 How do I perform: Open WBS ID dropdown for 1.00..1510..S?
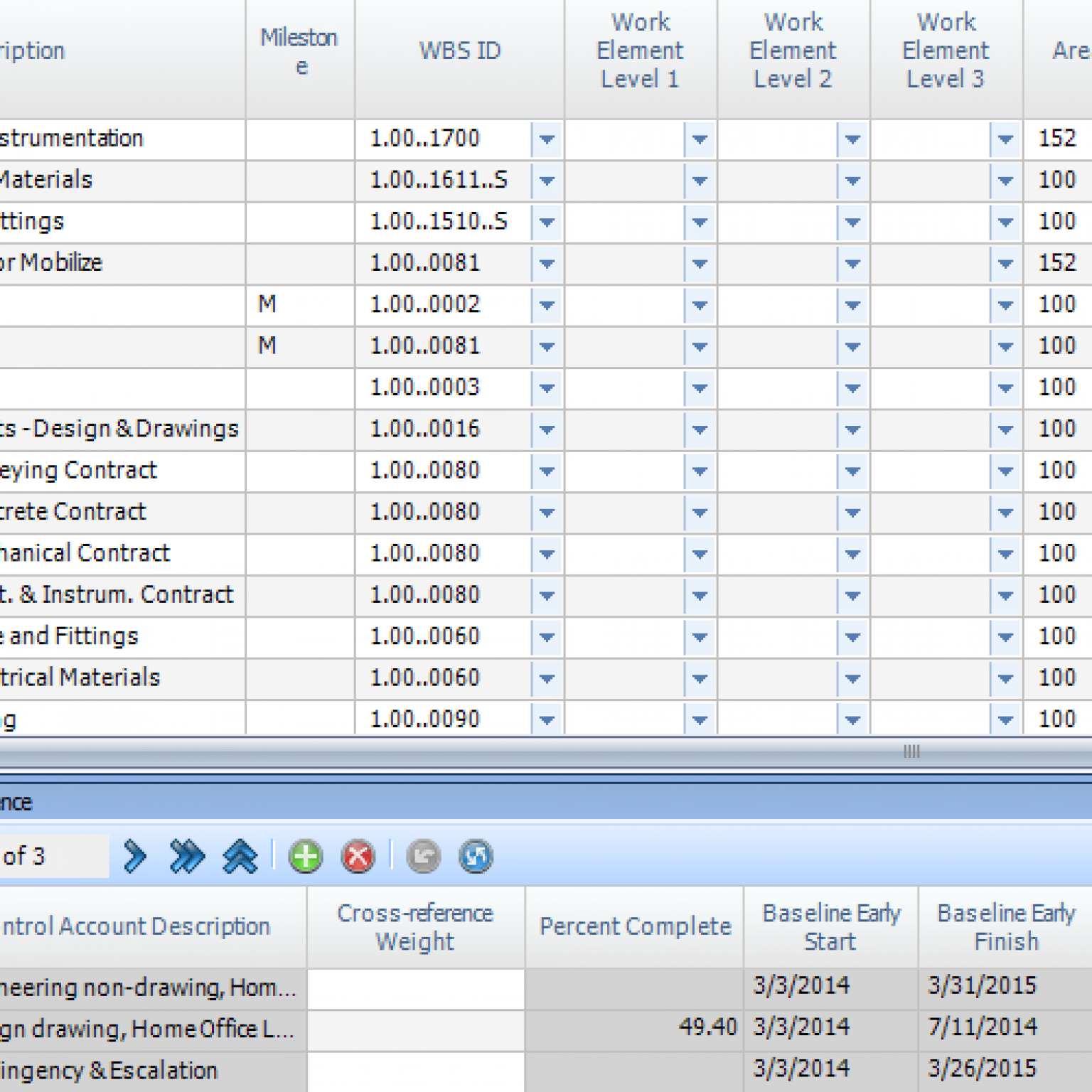547,223
